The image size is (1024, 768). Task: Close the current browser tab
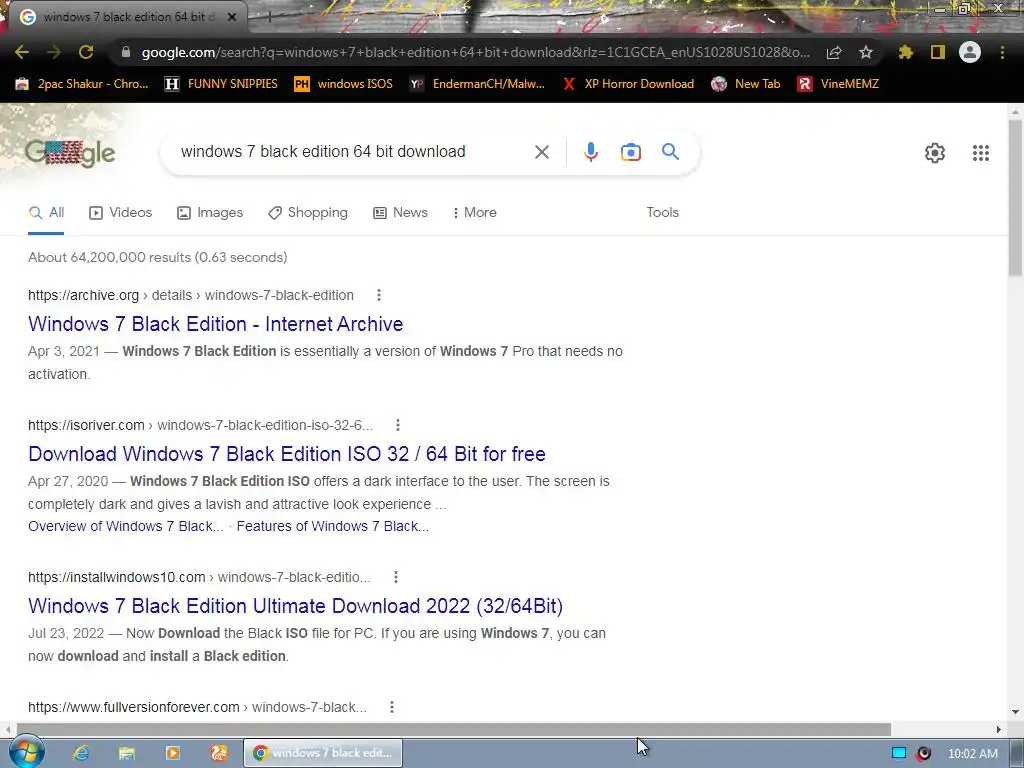[x=232, y=17]
